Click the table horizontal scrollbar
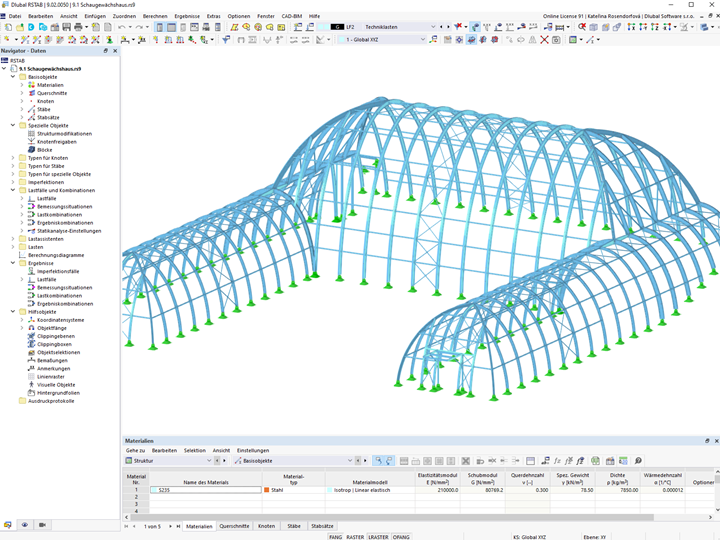720x540 pixels. (x=393, y=518)
